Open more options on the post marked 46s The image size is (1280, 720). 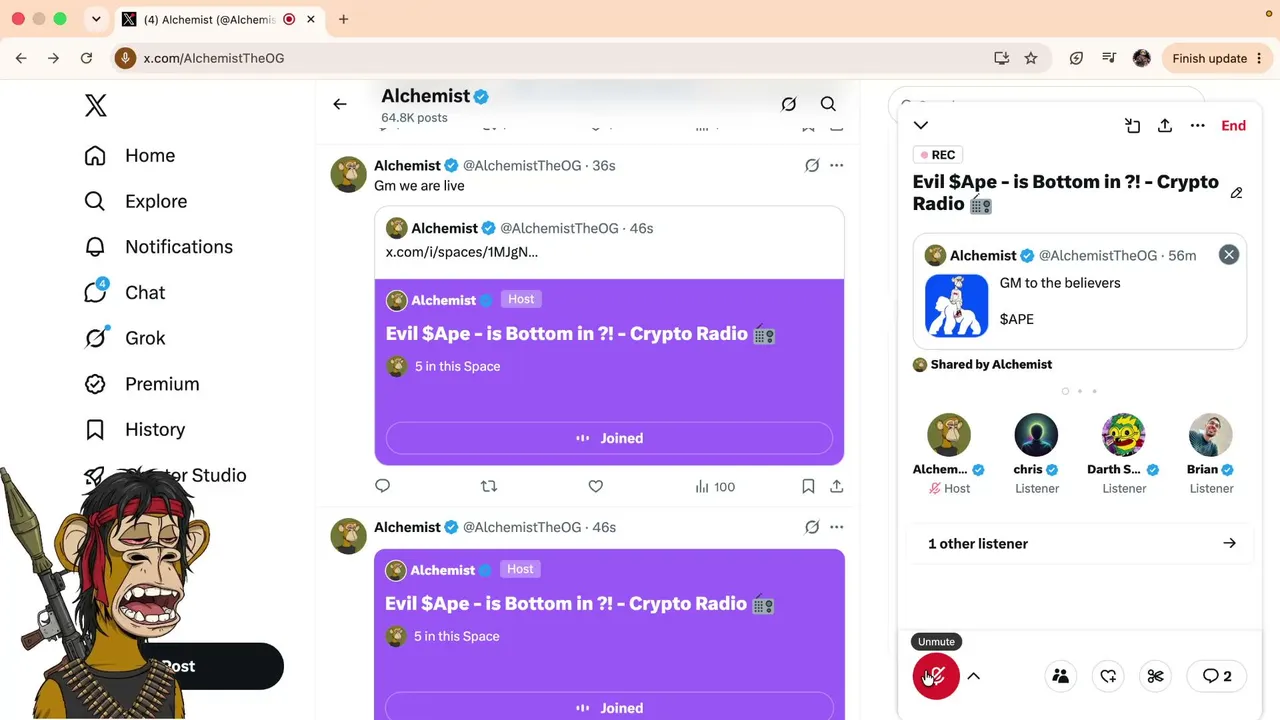point(837,528)
